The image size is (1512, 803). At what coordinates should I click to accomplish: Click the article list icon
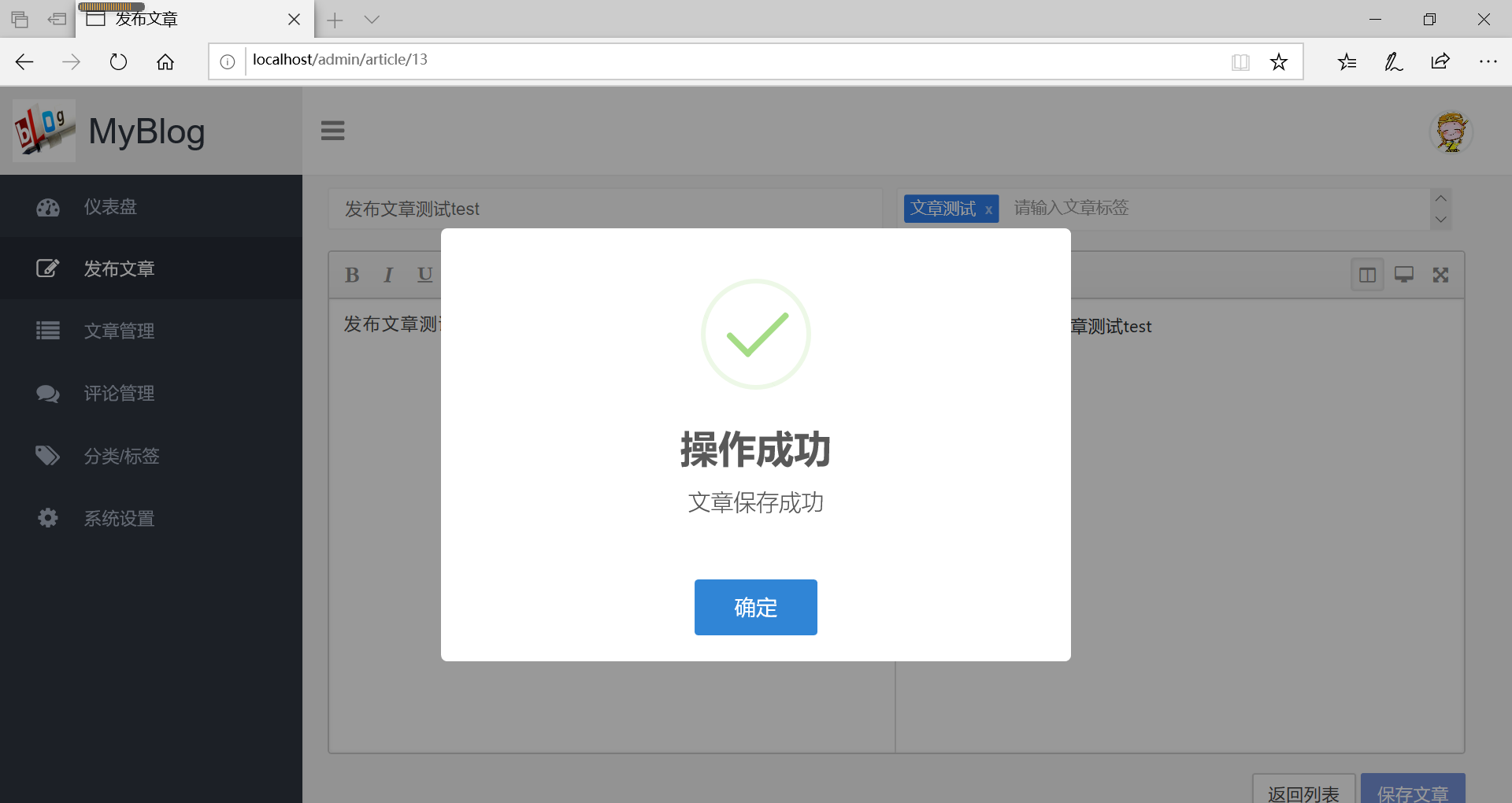click(x=48, y=331)
